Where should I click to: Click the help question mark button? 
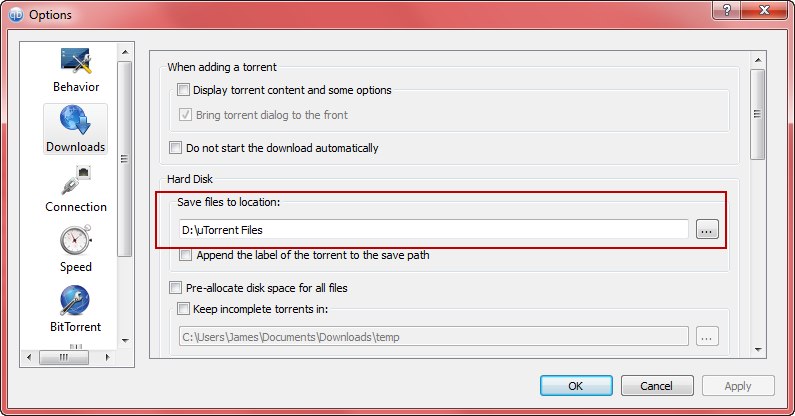(x=726, y=10)
